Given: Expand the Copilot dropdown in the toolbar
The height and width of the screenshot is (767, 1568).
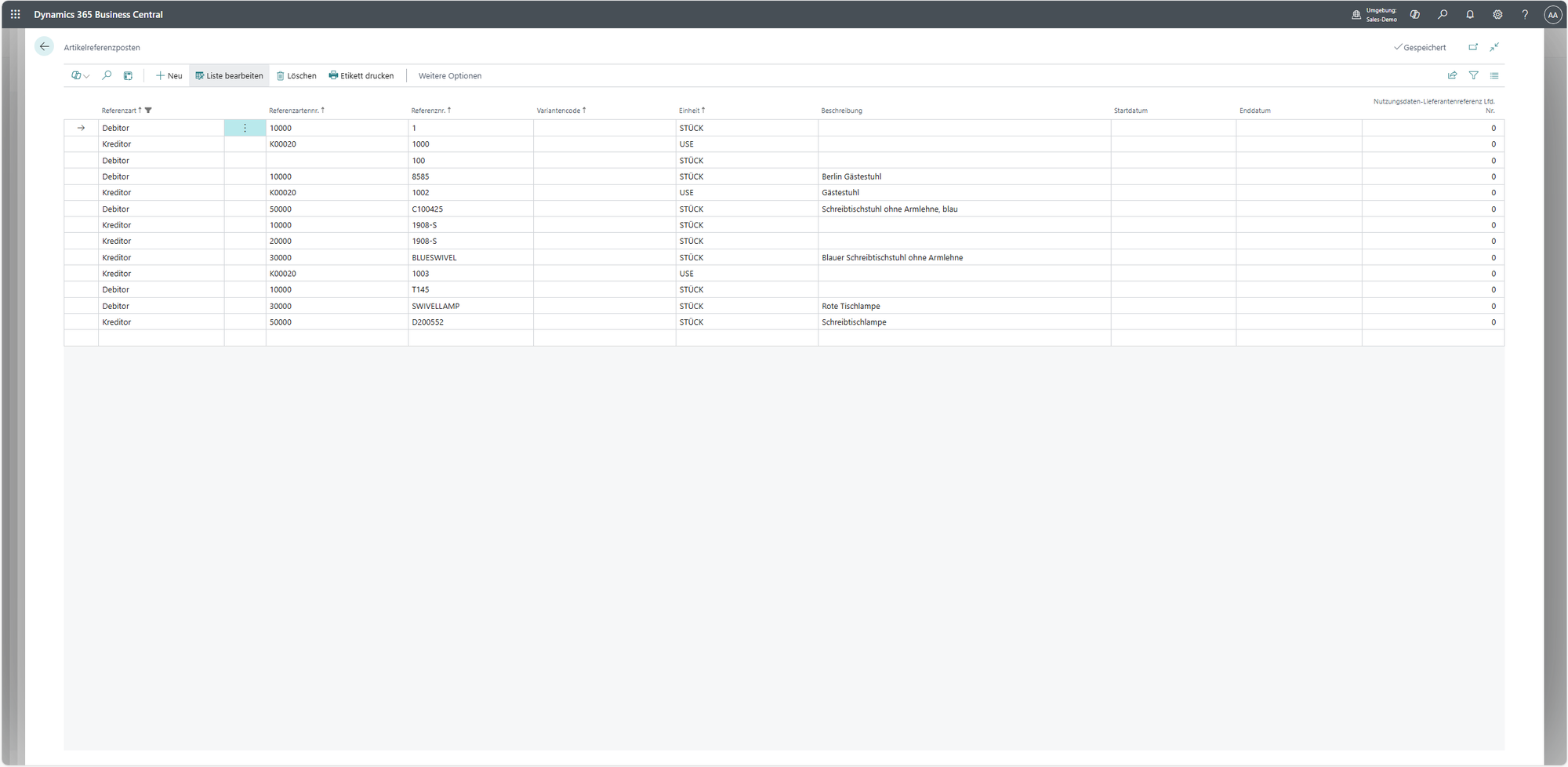Looking at the screenshot, I should pos(80,76).
